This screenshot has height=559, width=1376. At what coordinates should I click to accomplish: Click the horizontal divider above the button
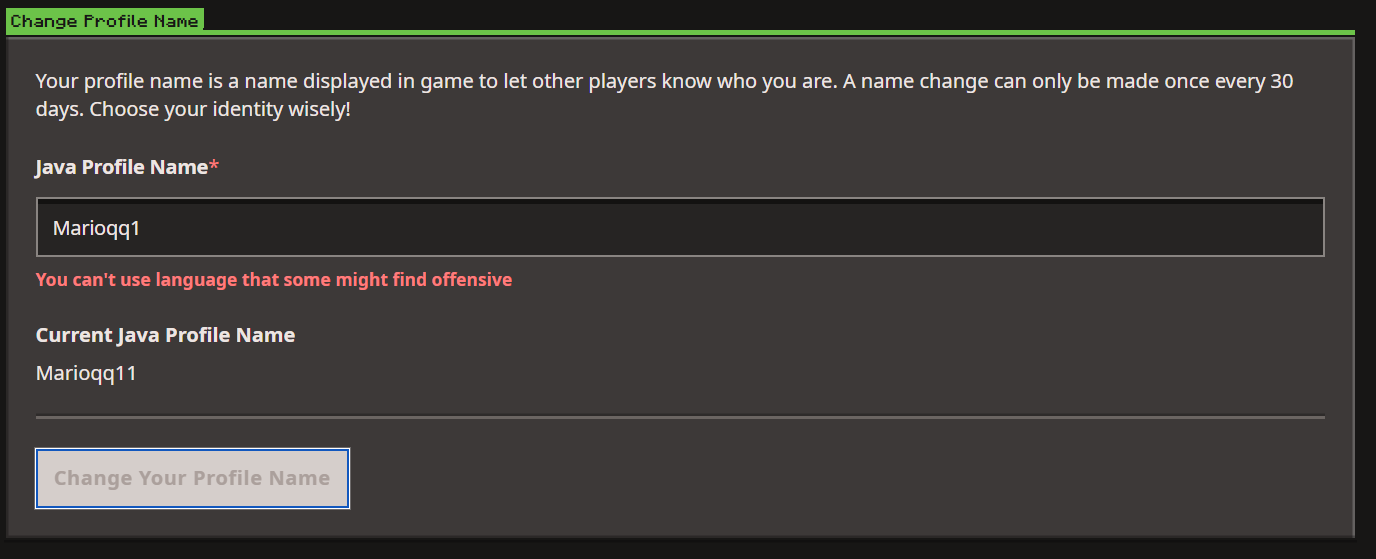coord(680,416)
